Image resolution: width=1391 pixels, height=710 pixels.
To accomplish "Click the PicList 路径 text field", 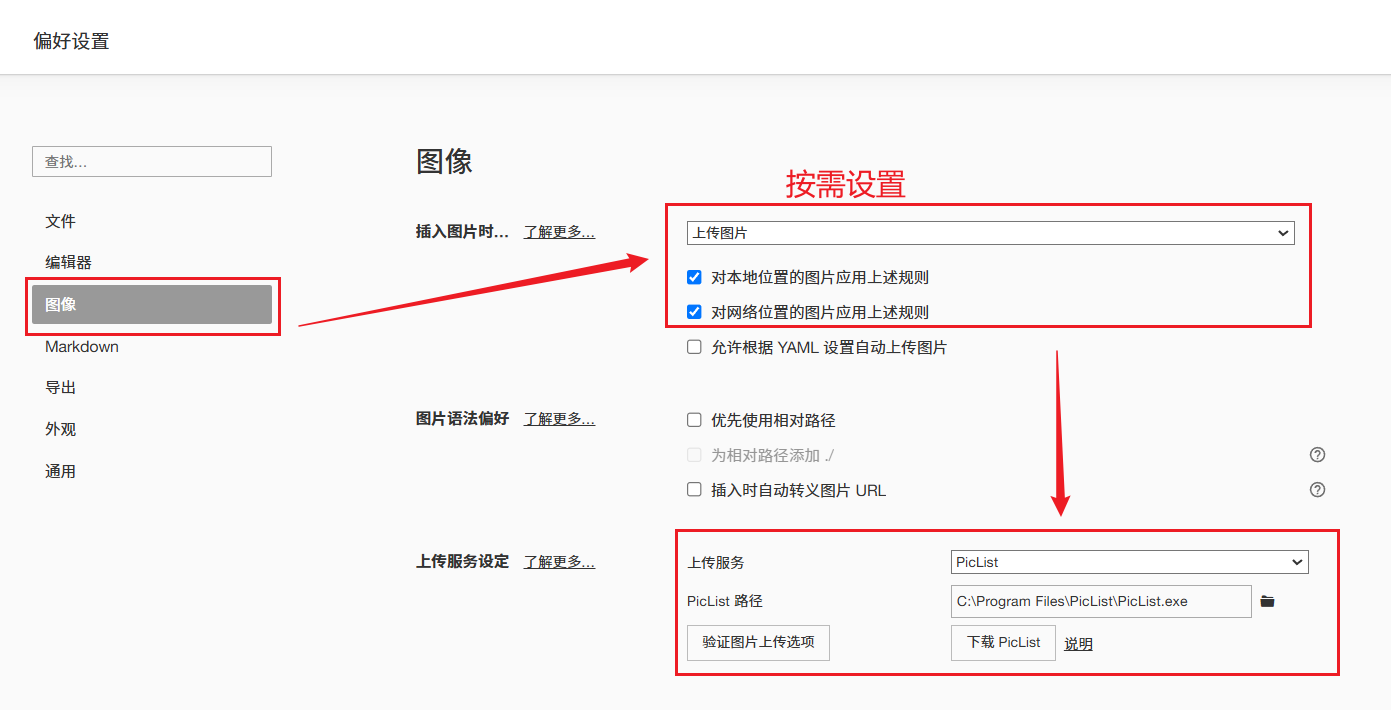I will (1101, 601).
